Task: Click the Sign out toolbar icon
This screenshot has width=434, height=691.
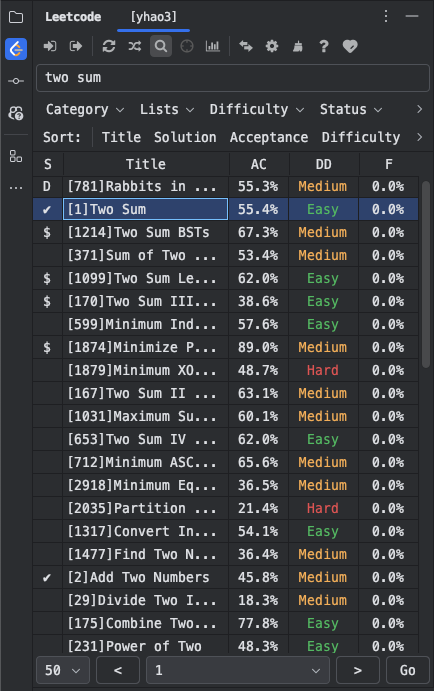Action: tap(76, 46)
